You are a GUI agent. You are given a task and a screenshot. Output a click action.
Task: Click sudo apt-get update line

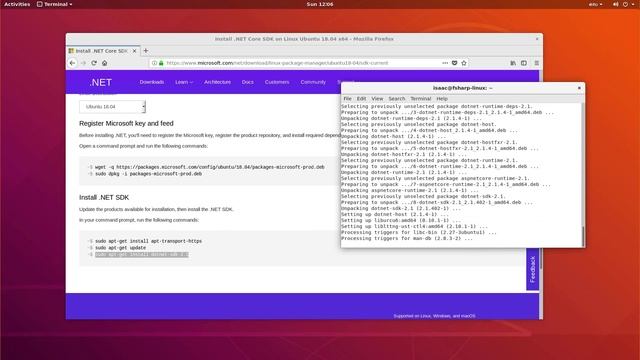pyautogui.click(x=120, y=248)
